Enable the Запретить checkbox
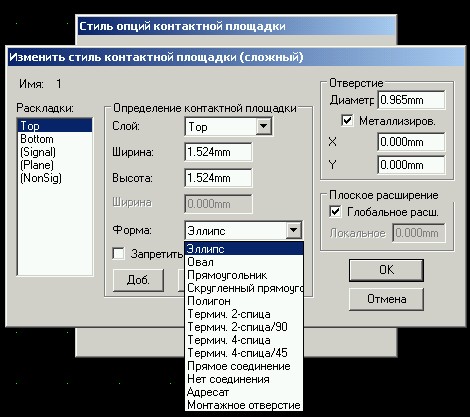This screenshot has height=417, width=470. tap(119, 253)
